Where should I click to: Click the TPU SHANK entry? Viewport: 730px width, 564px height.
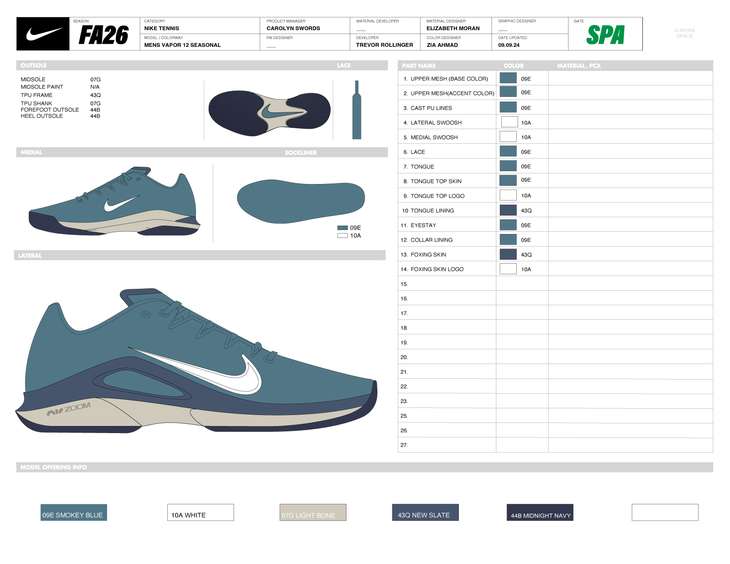(36, 103)
